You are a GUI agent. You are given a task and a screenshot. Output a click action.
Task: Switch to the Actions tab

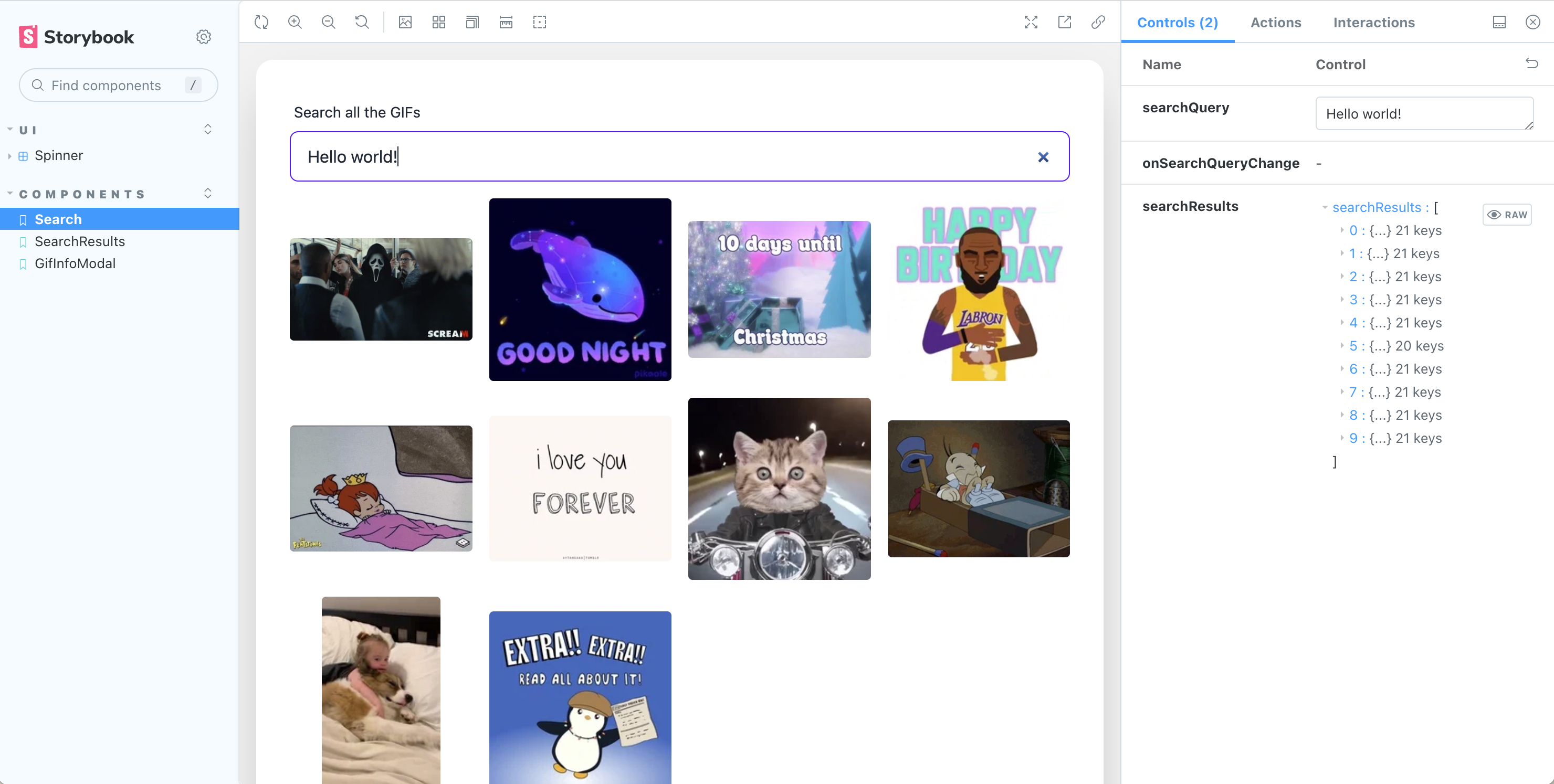(x=1275, y=23)
